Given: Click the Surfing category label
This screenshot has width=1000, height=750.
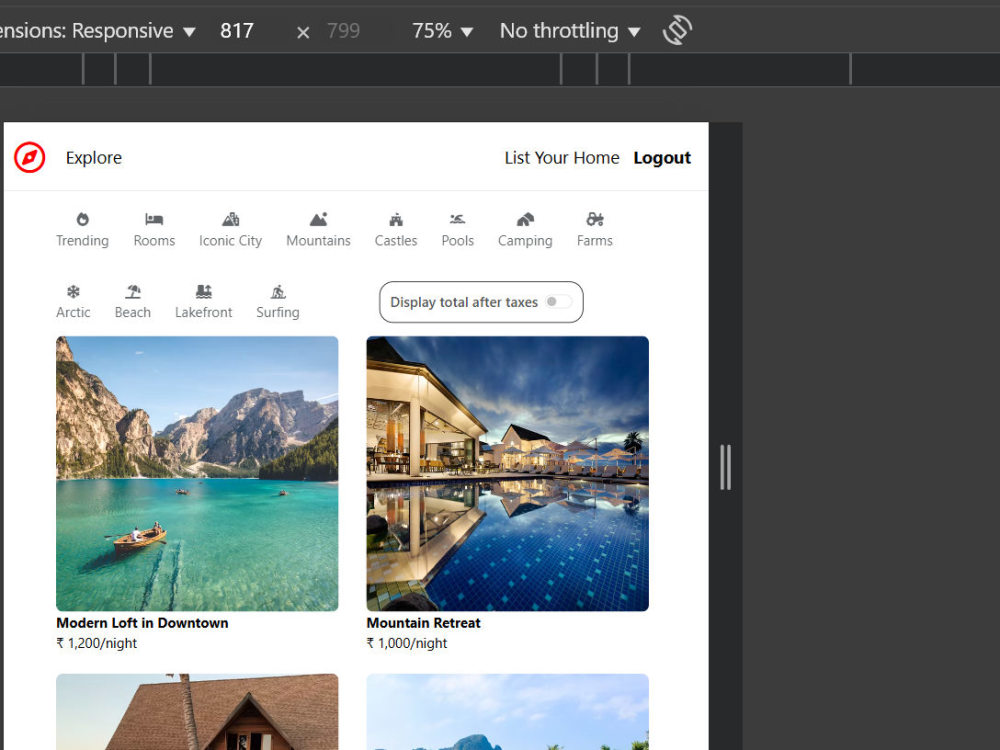Looking at the screenshot, I should click(x=277, y=312).
